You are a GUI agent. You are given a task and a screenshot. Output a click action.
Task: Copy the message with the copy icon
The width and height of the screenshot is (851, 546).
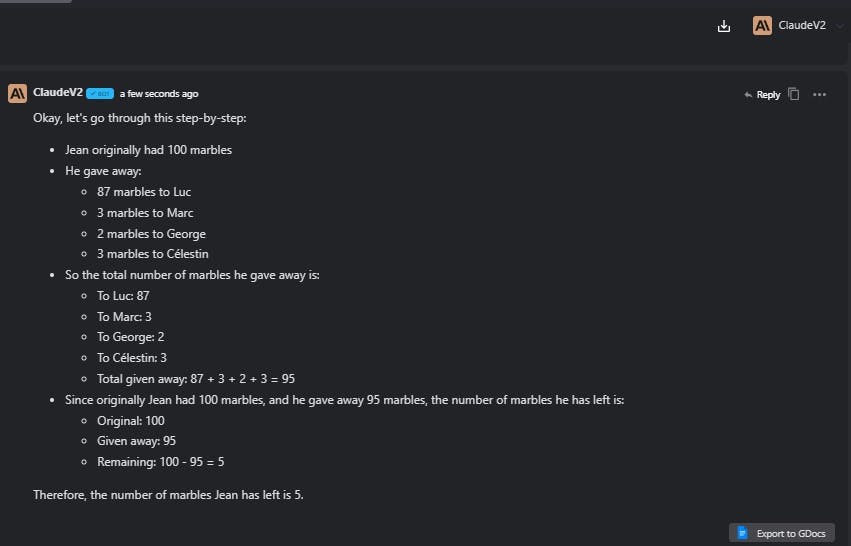coord(794,94)
